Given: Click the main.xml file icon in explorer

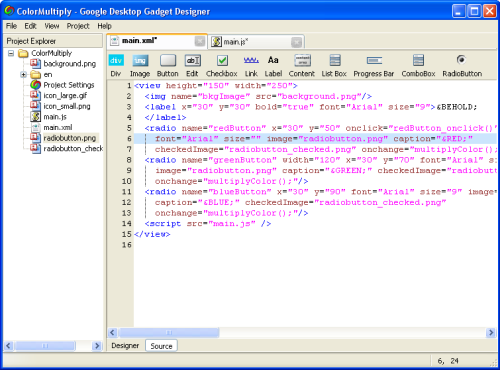Looking at the screenshot, I should (x=35, y=127).
